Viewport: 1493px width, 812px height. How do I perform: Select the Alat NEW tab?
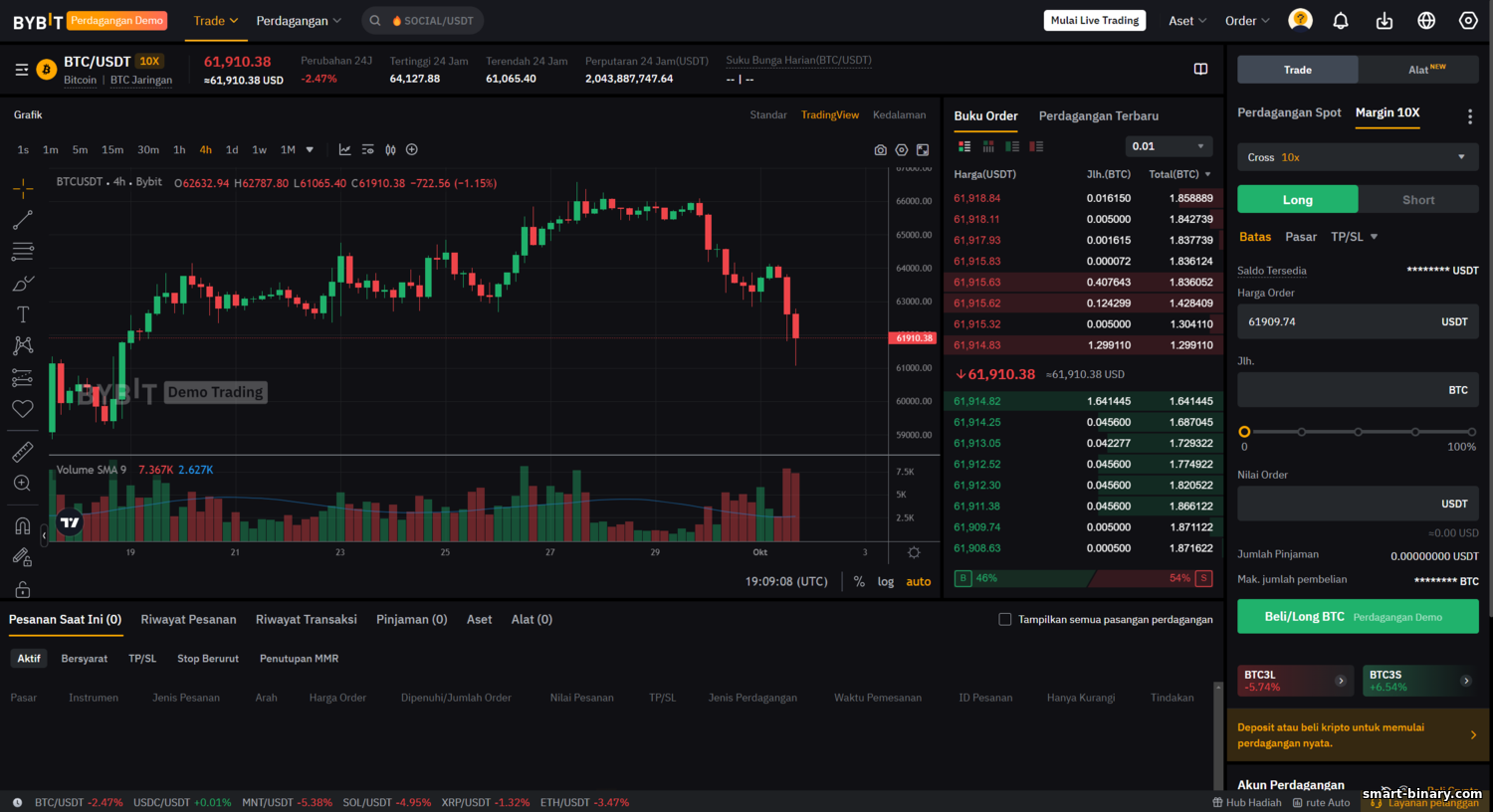tap(1418, 70)
